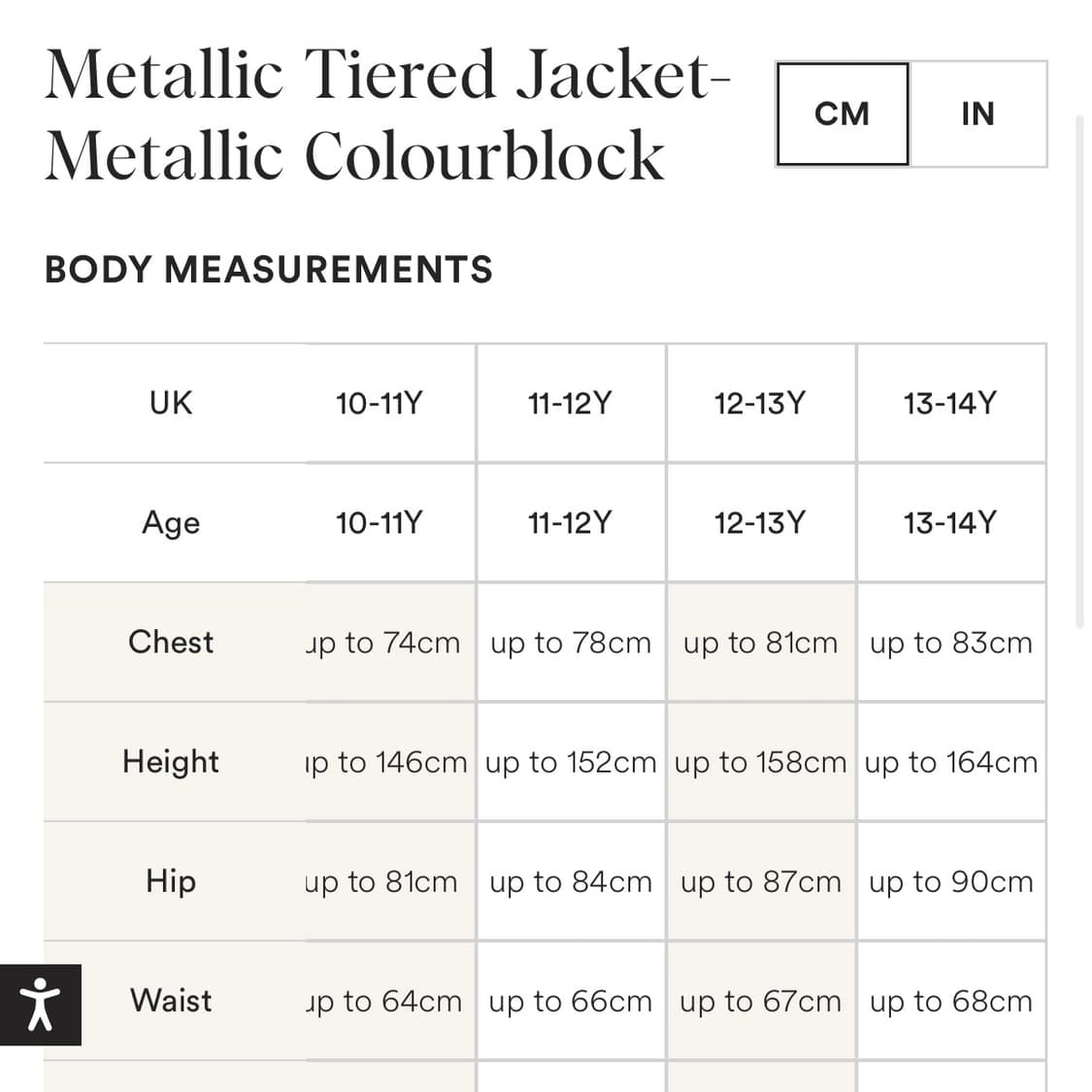Click the Chest row label

[x=171, y=642]
